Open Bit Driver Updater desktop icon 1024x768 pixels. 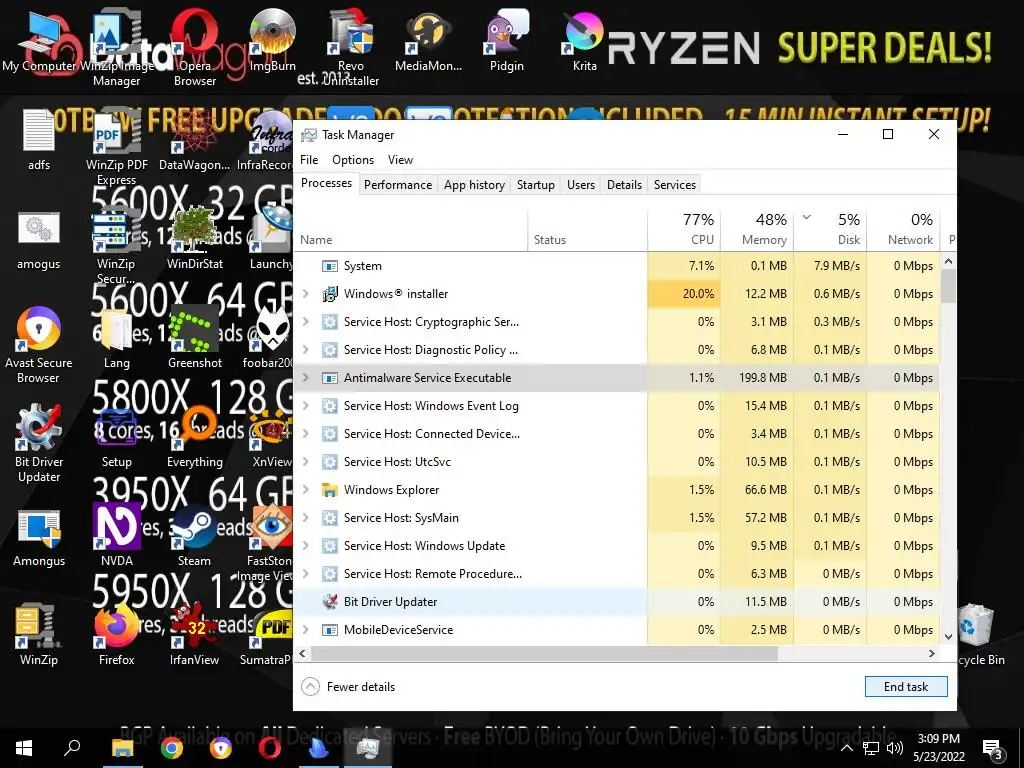coord(39,444)
